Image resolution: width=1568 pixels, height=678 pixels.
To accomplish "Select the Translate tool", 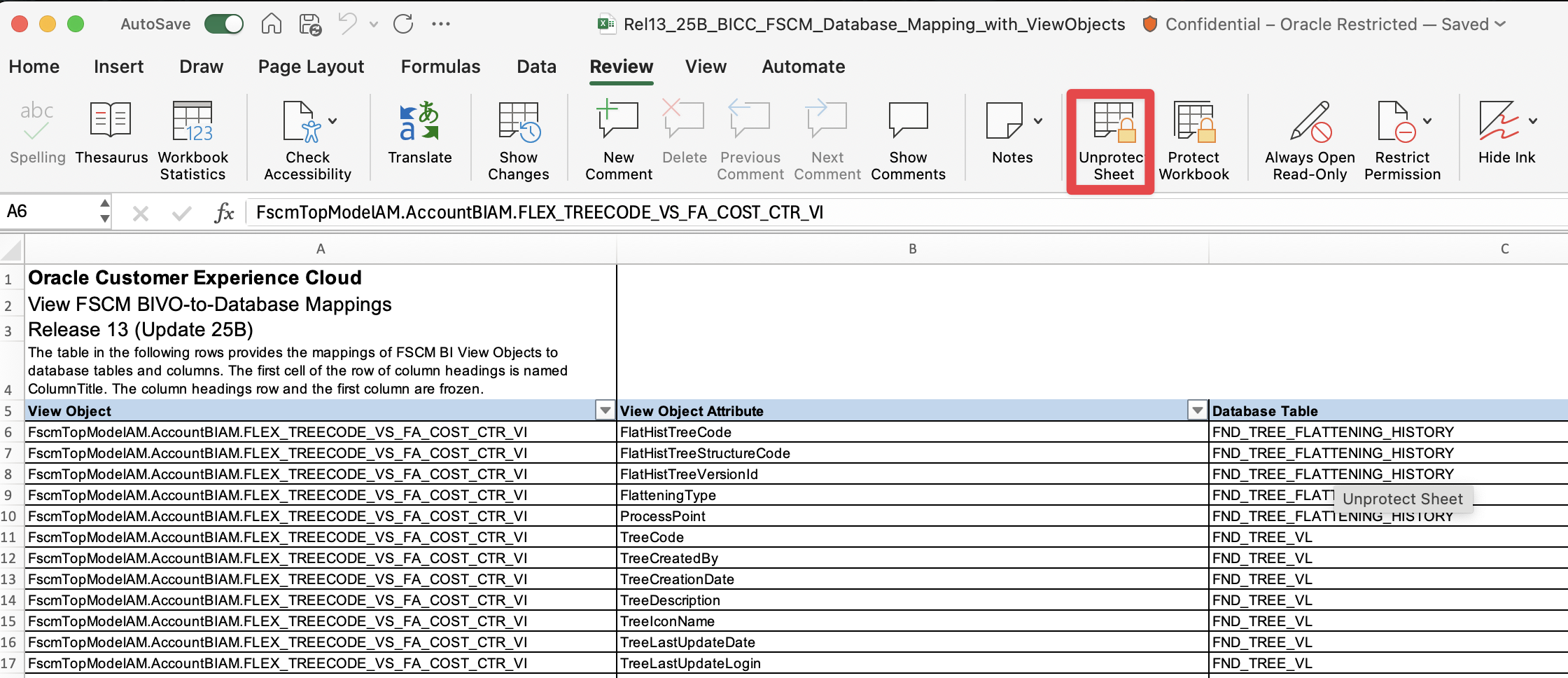I will 419,137.
